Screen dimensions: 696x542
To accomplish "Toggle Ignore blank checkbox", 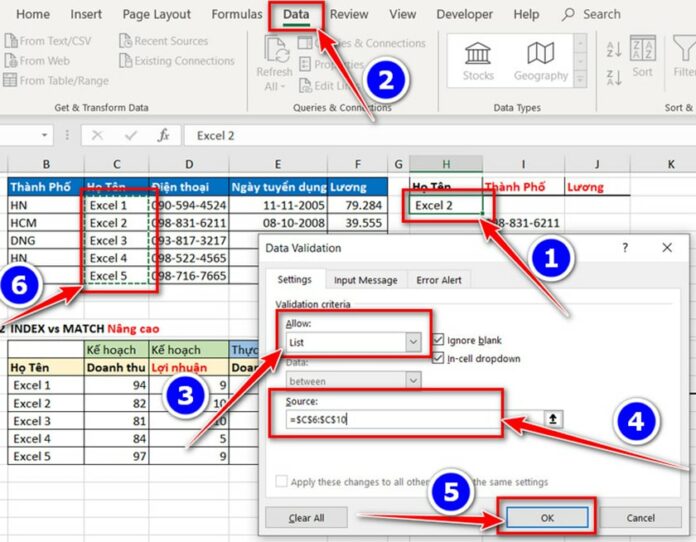I will pos(438,340).
